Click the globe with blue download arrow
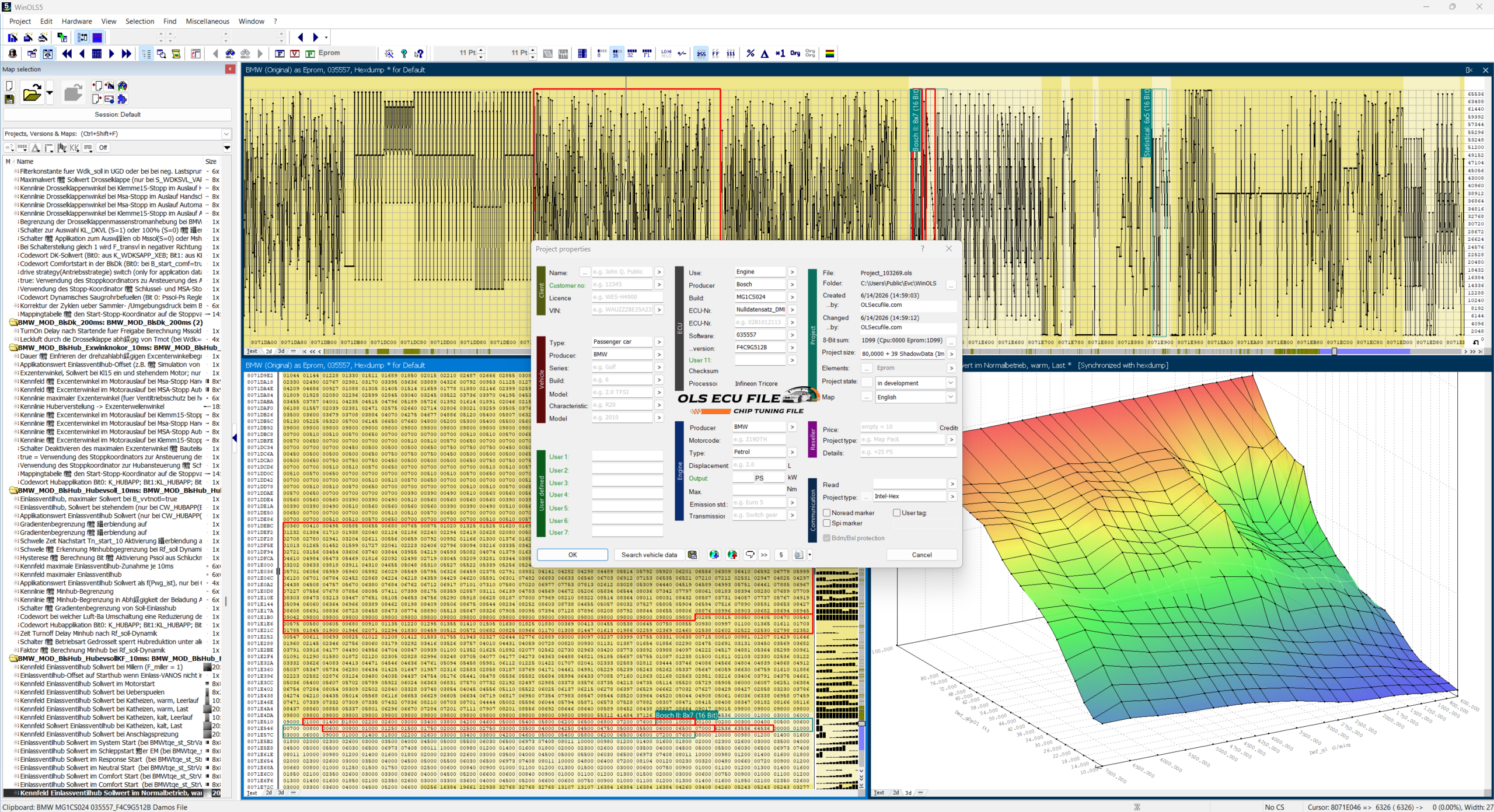Screen dimensions: 1494x812 tap(714, 555)
